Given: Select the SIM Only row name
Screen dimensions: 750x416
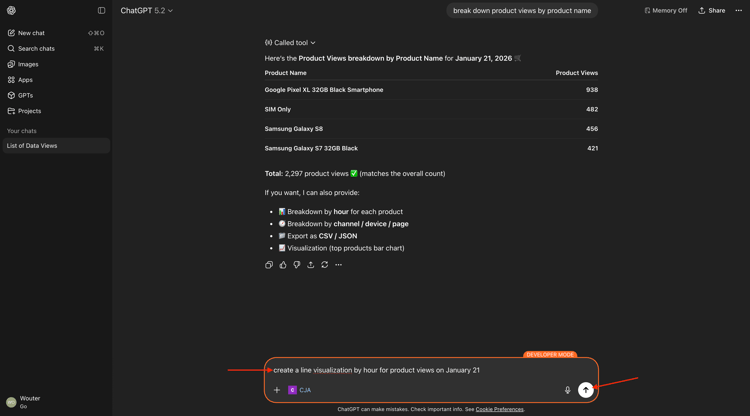Looking at the screenshot, I should [277, 109].
